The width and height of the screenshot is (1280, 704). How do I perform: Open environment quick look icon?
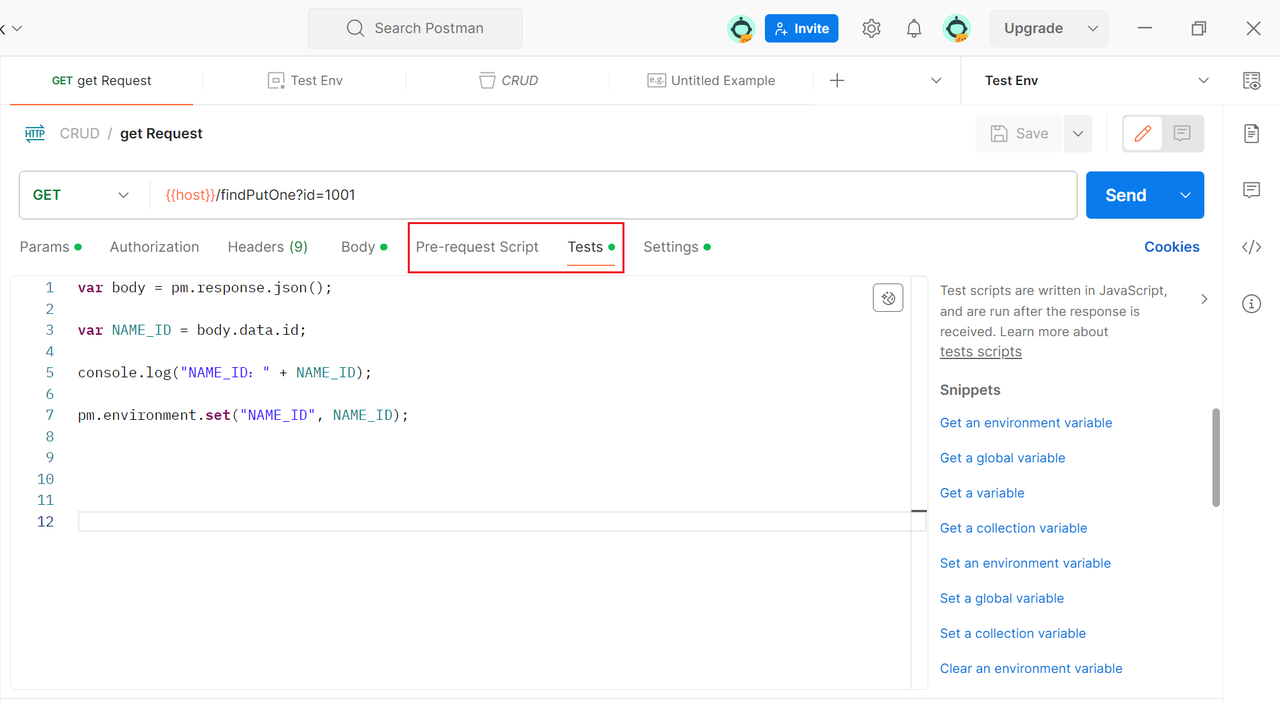1251,80
